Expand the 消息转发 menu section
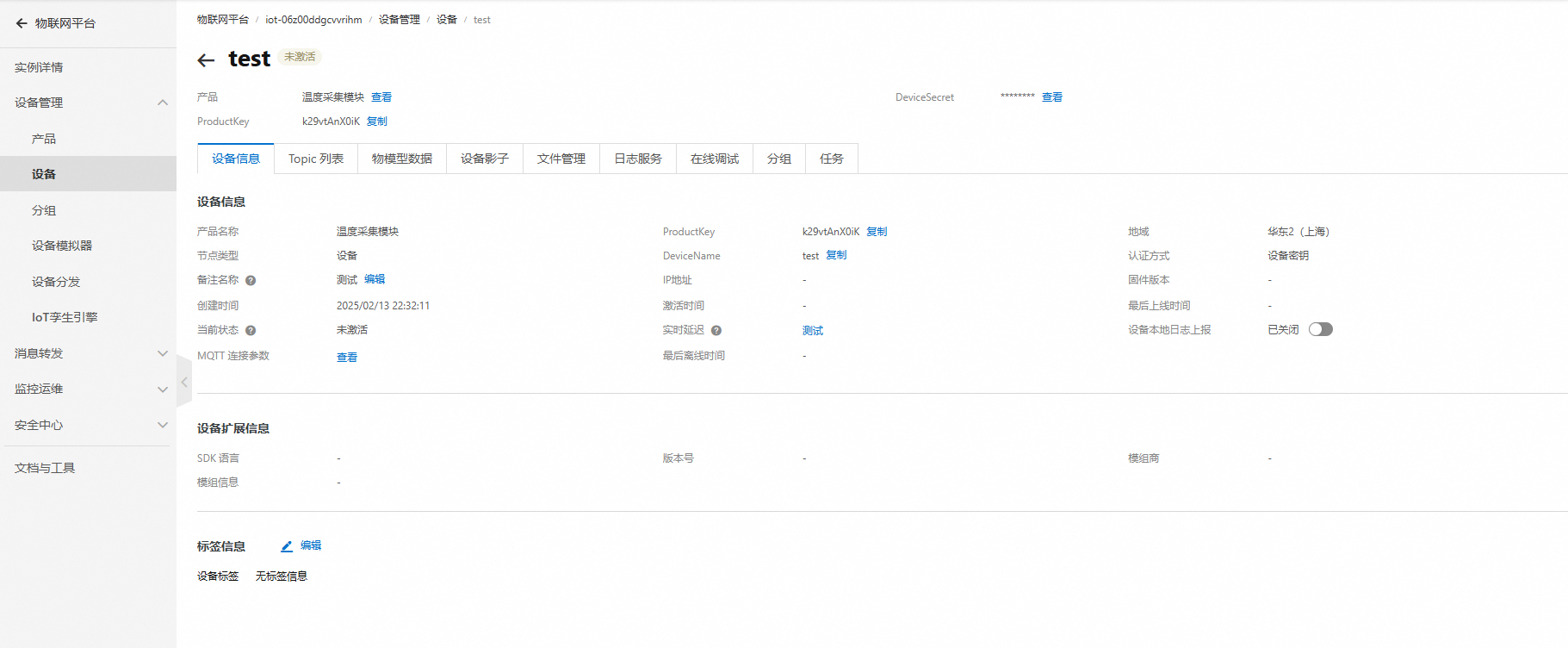The width and height of the screenshot is (1568, 648). (162, 353)
